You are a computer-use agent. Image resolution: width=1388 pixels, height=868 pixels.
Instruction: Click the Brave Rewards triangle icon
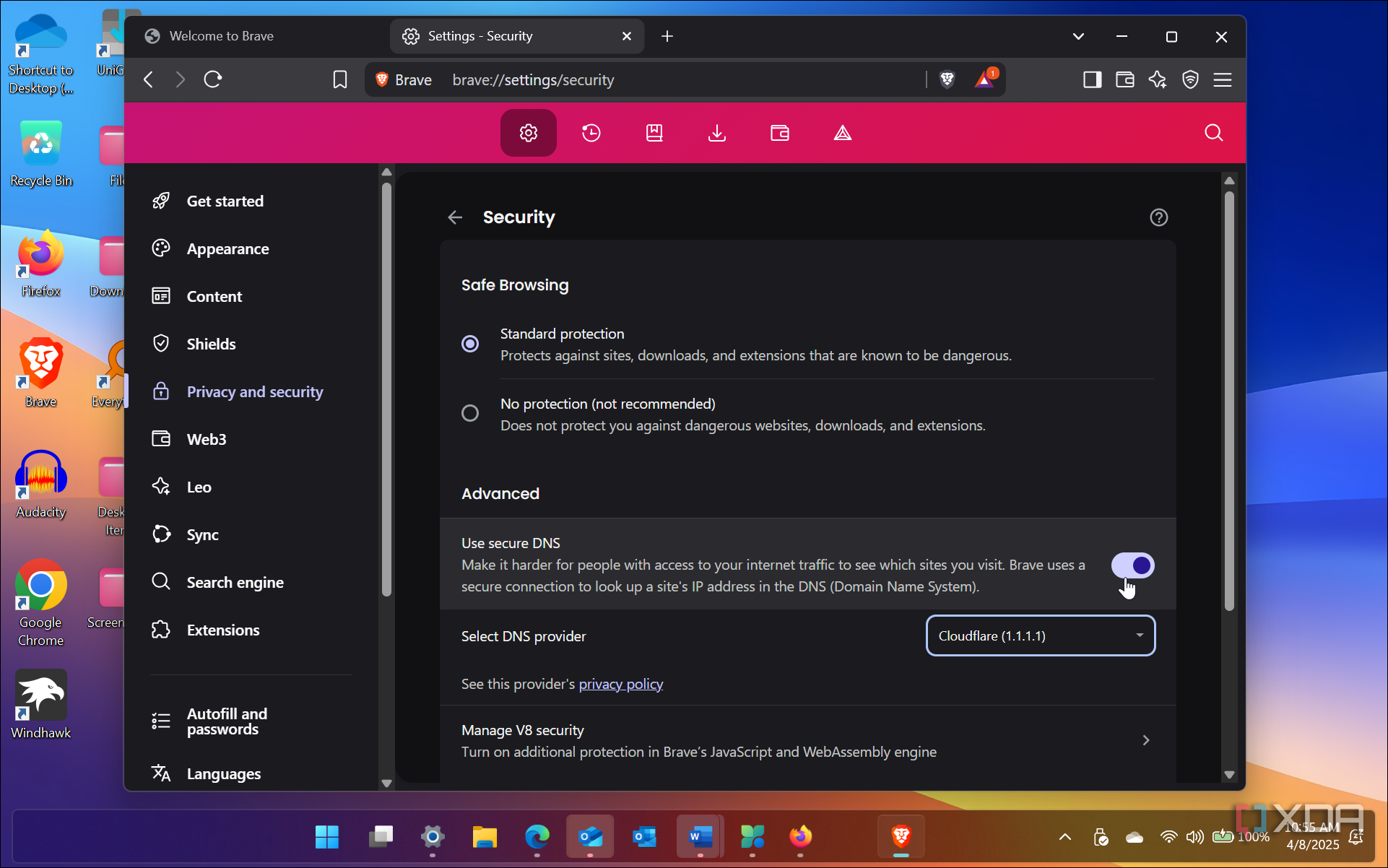click(x=985, y=79)
